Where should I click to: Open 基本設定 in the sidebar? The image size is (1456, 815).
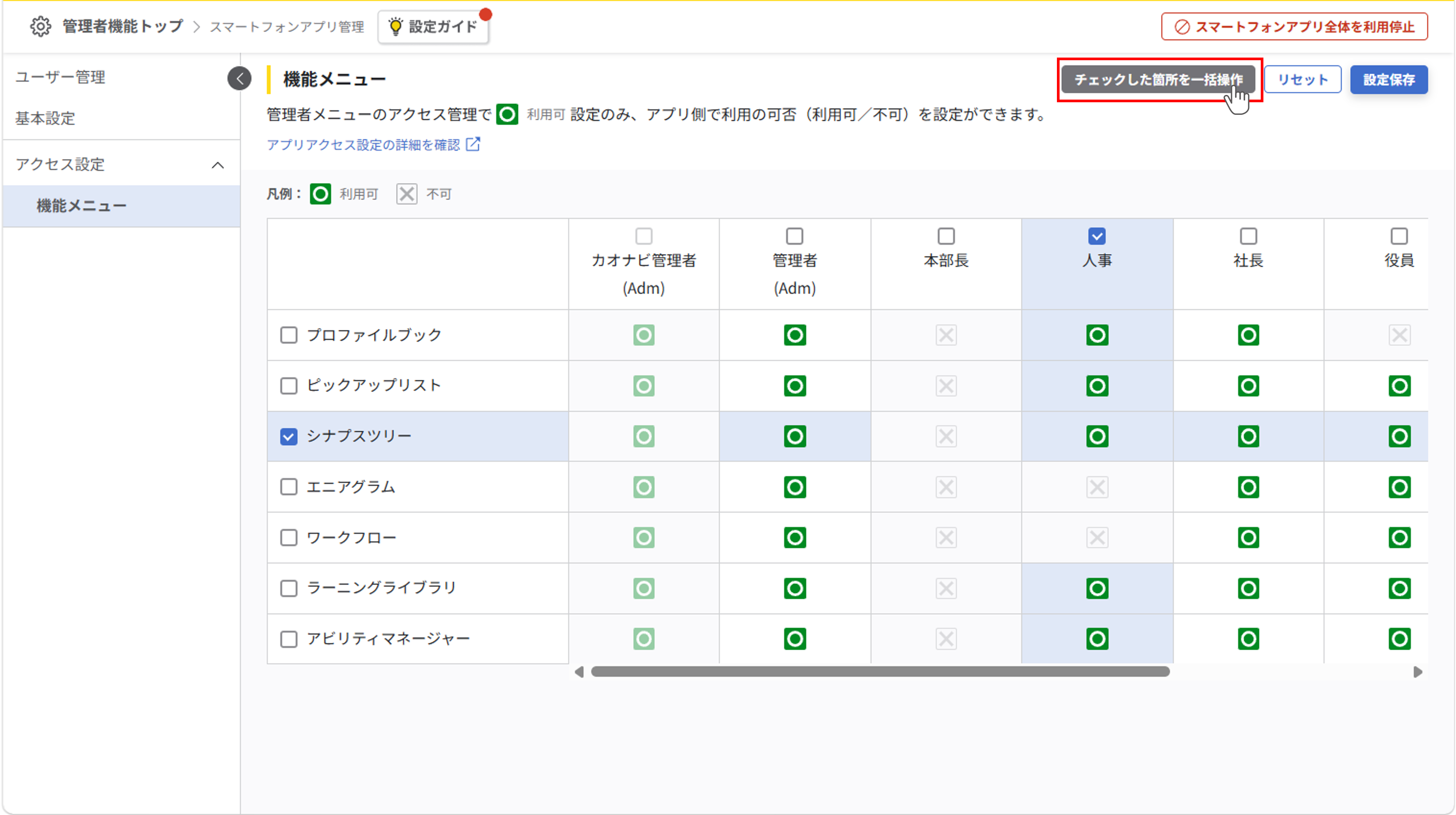45,118
